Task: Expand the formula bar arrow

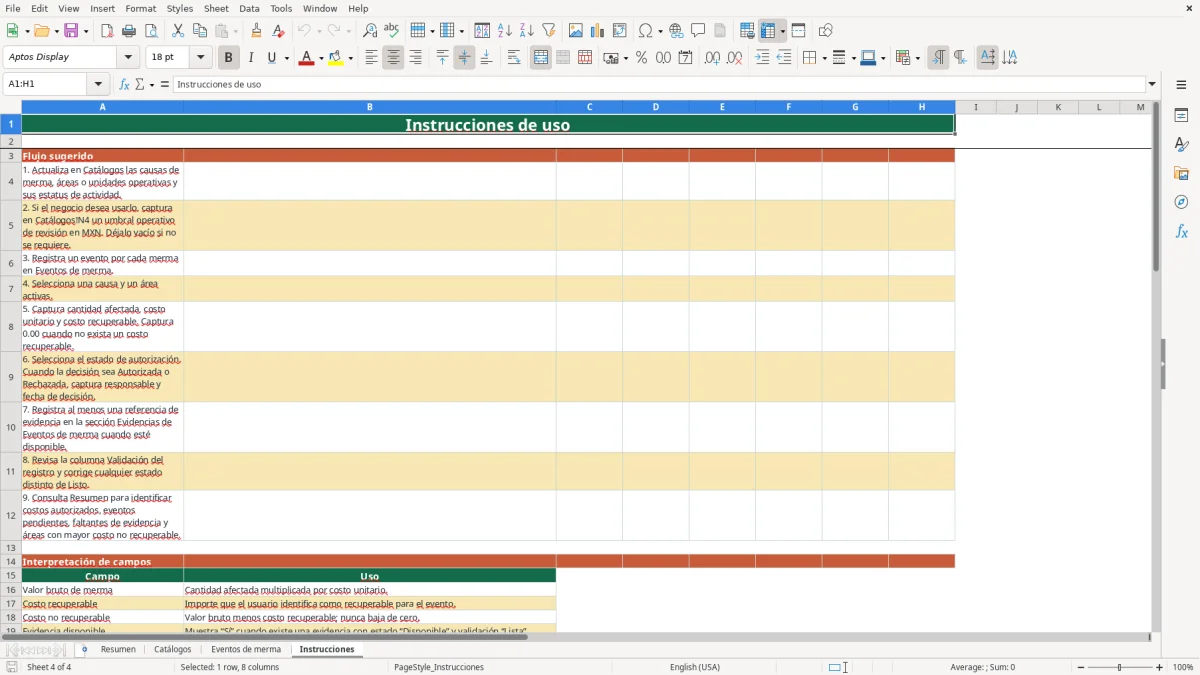Action: [1152, 84]
